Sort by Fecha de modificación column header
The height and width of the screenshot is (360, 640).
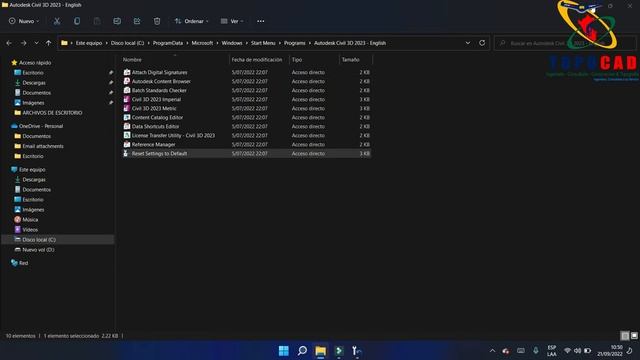(259, 60)
